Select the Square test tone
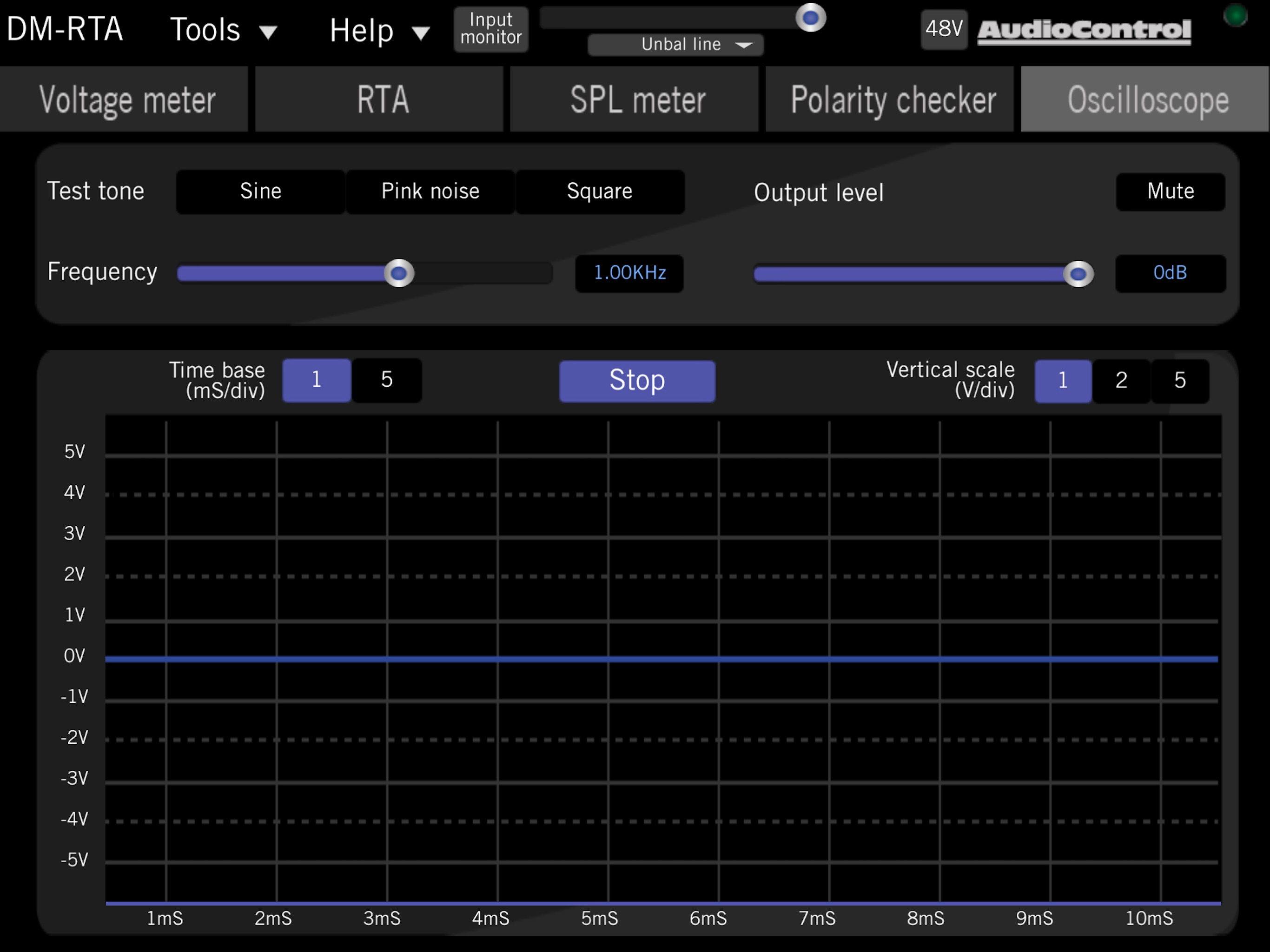Viewport: 1270px width, 952px height. (x=599, y=191)
